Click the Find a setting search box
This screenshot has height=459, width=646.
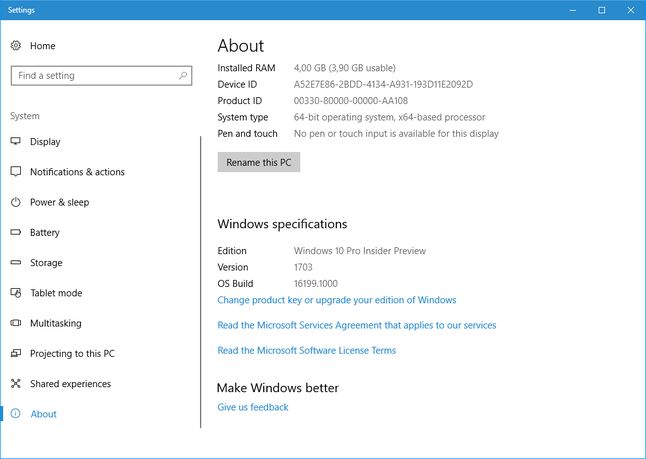101,75
